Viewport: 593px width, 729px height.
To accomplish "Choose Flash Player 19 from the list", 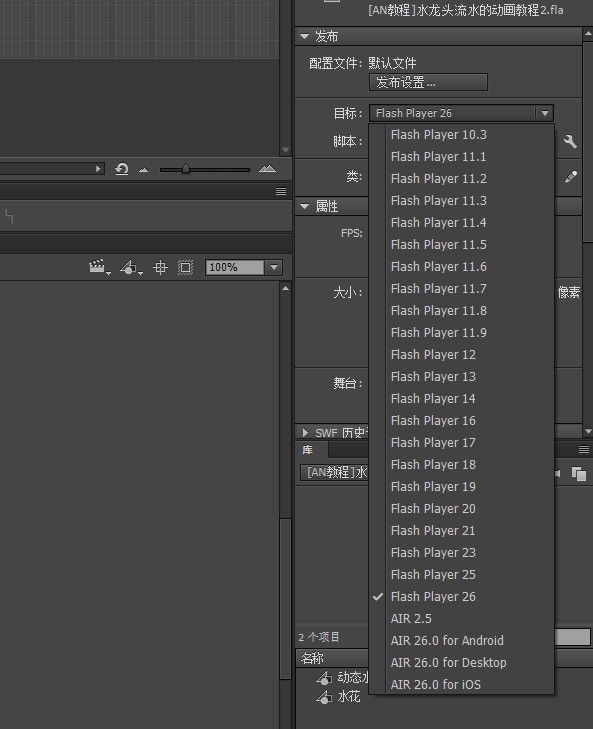I will pos(470,487).
